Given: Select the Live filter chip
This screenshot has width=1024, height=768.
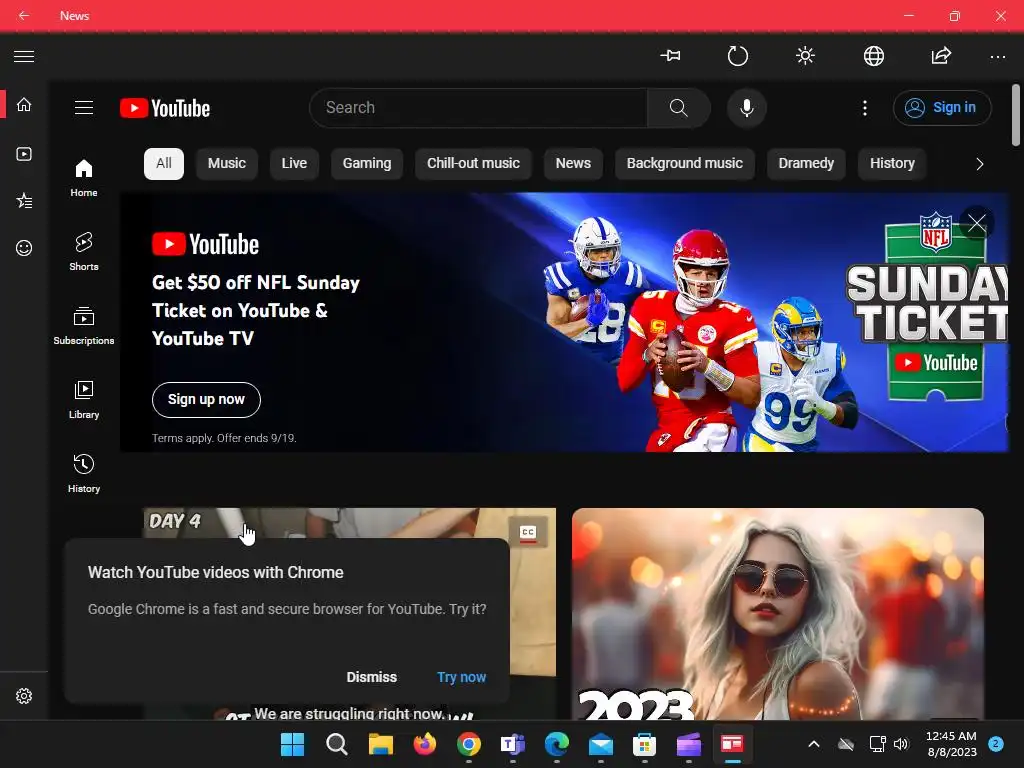Looking at the screenshot, I should click(x=294, y=163).
